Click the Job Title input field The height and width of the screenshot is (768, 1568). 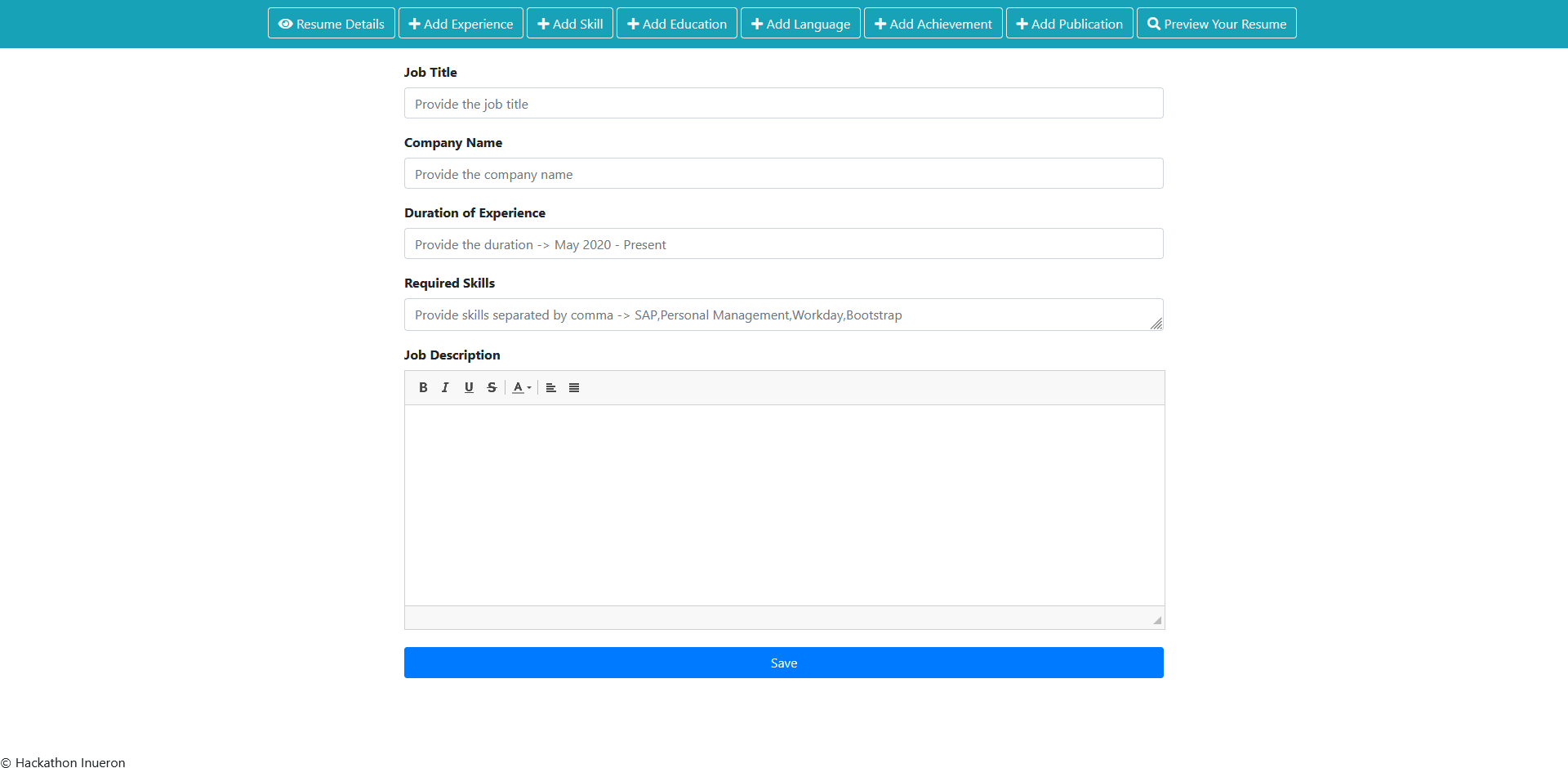pyautogui.click(x=783, y=103)
